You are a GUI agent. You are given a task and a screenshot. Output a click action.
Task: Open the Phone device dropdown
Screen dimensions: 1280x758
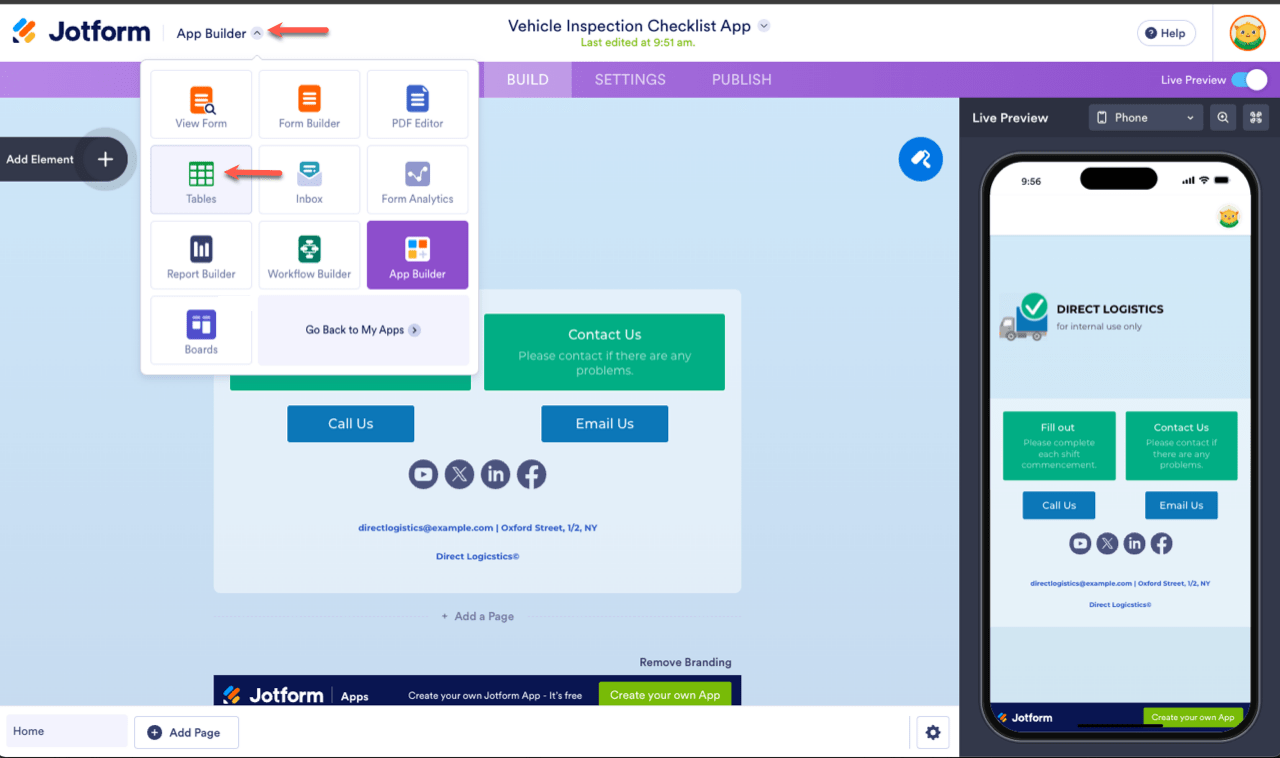1145,118
